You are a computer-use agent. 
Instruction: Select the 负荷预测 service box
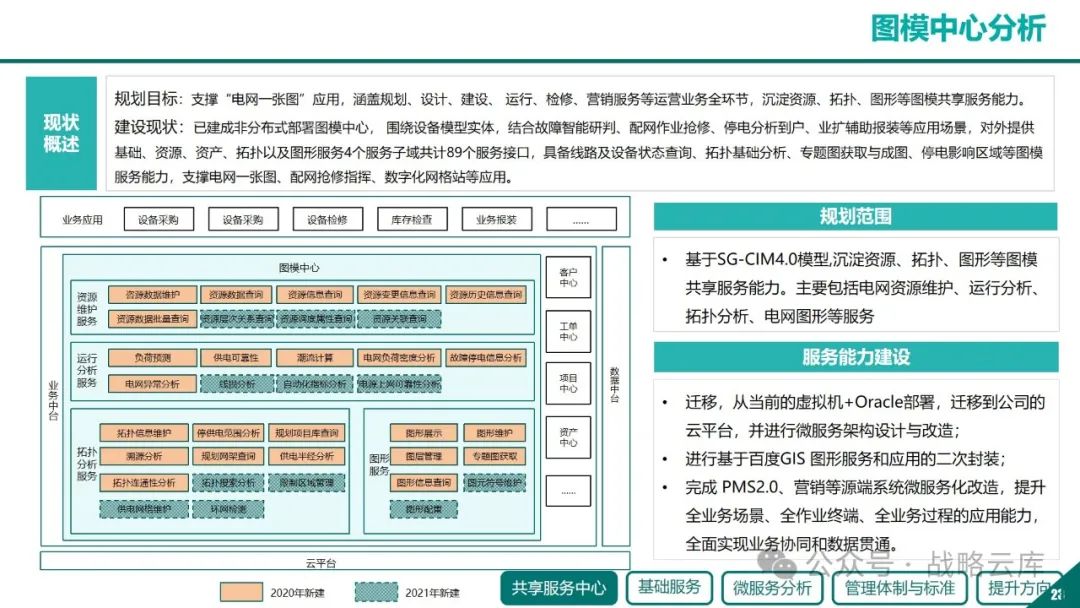tap(152, 358)
